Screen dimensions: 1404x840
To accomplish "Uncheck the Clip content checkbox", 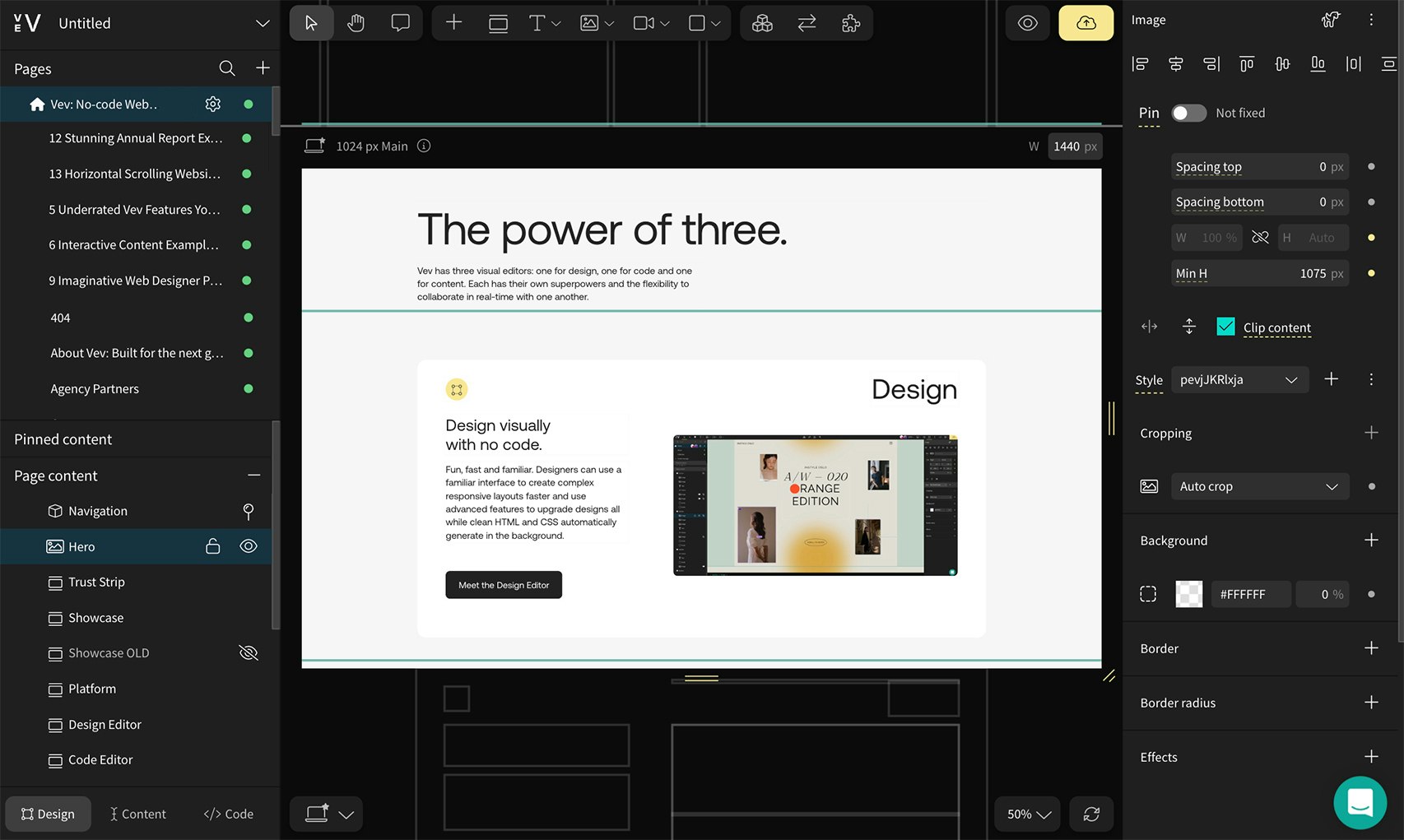I will [1225, 327].
